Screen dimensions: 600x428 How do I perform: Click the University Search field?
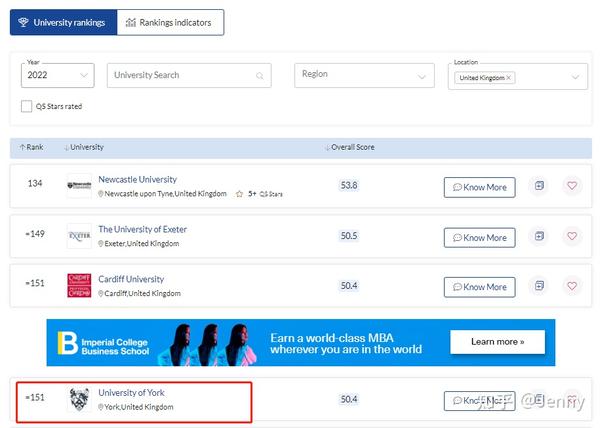point(189,75)
